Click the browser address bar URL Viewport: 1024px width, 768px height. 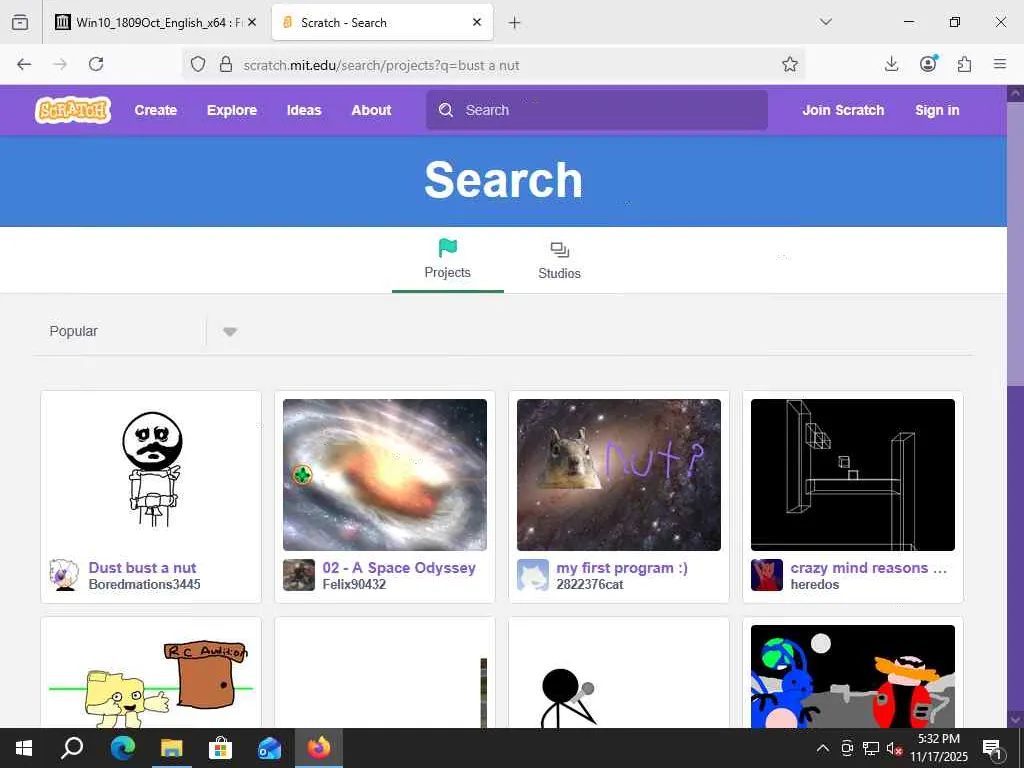pyautogui.click(x=381, y=65)
